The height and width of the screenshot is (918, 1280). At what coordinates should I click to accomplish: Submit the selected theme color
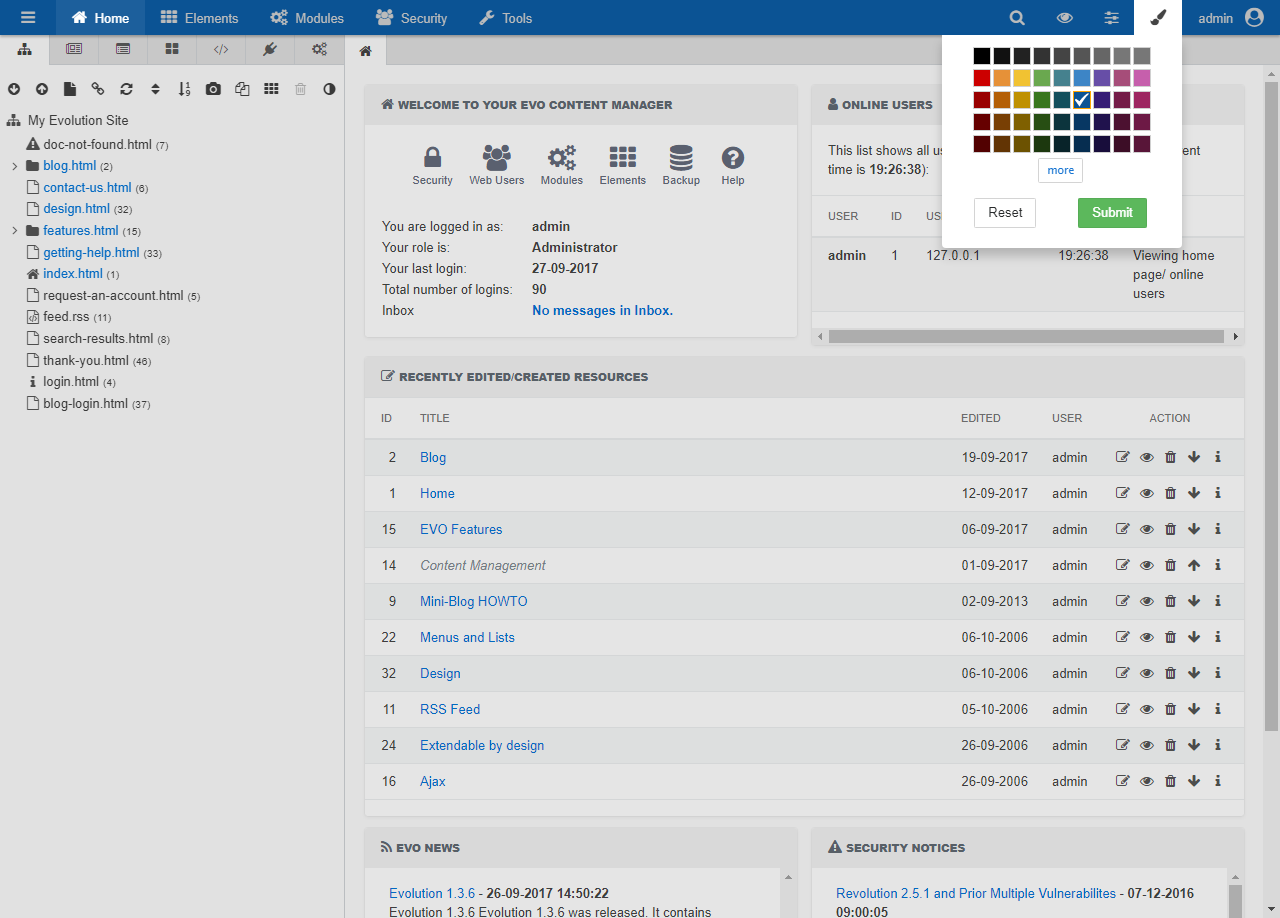coord(1112,213)
